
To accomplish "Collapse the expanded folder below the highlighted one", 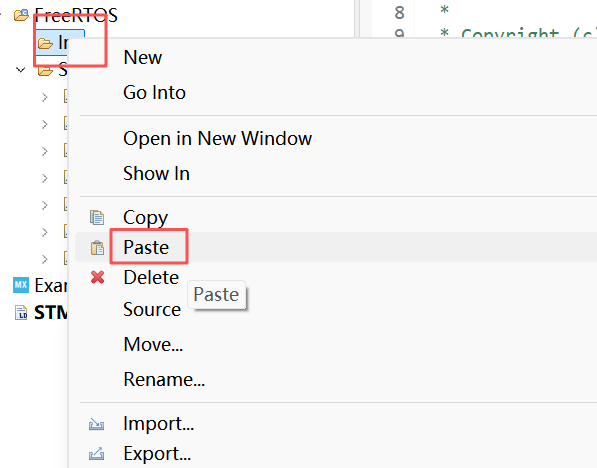I will pyautogui.click(x=21, y=70).
